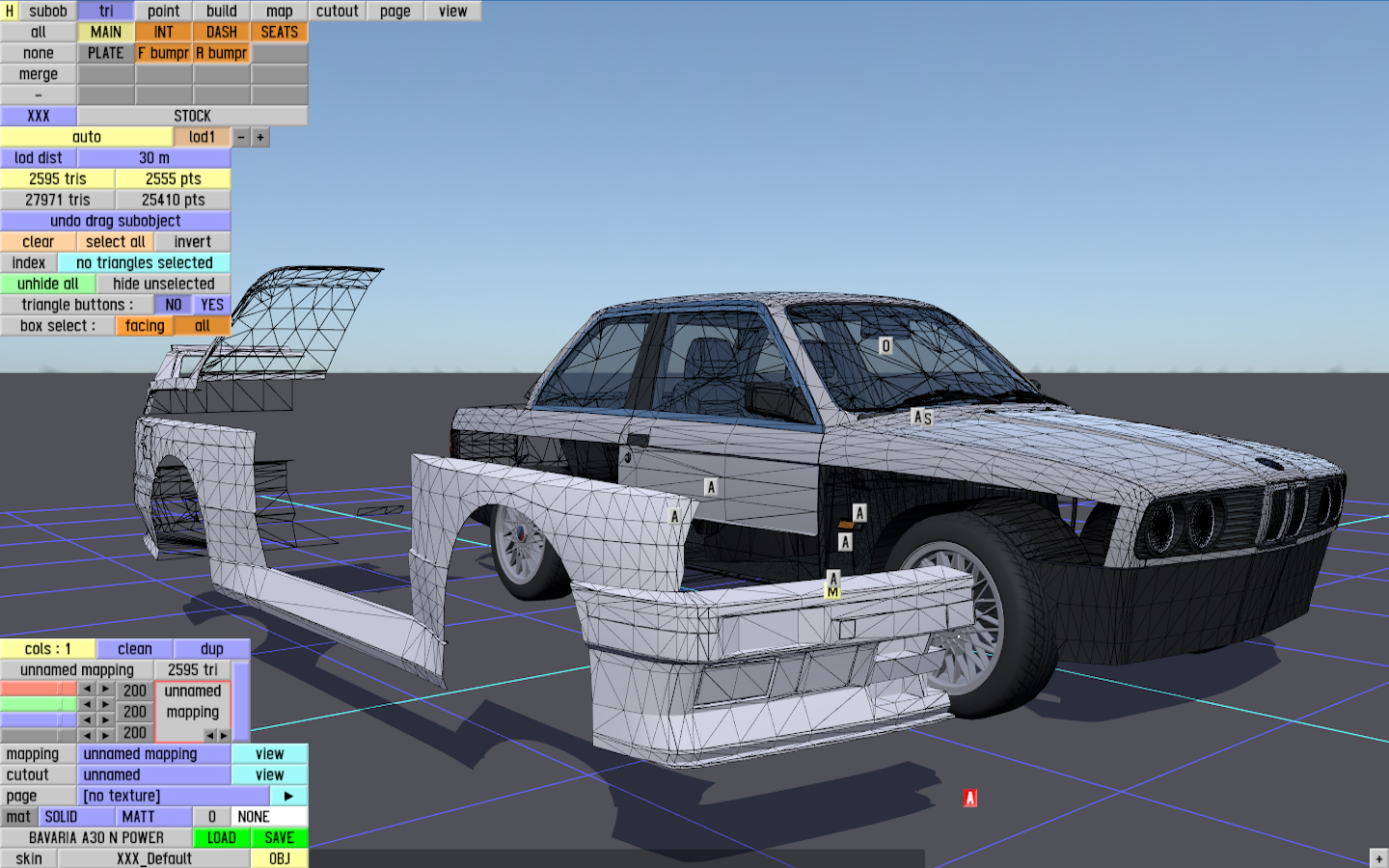Switch to the map tab
This screenshot has width=1389, height=868.
point(280,11)
